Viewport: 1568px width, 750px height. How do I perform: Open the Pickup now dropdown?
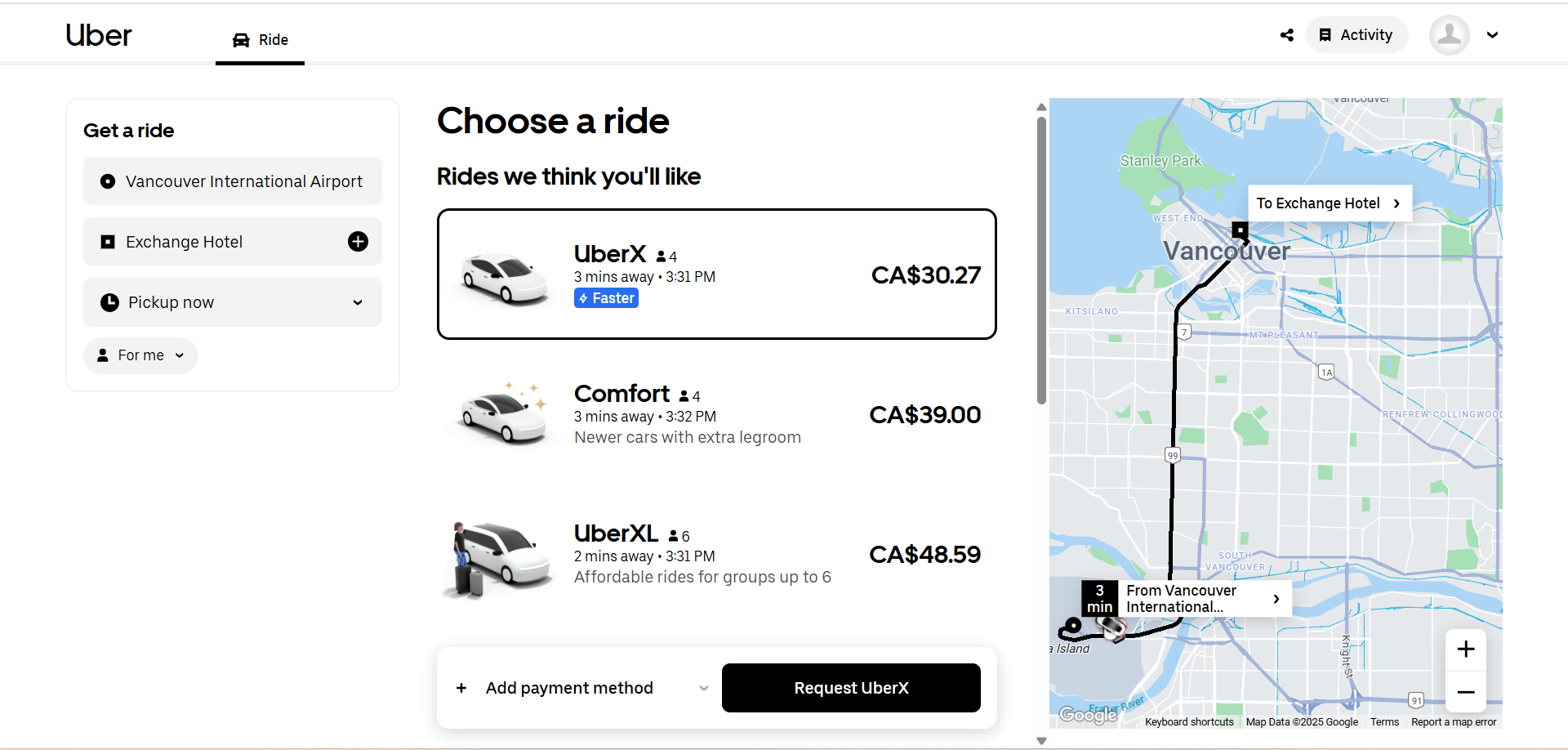tap(233, 302)
